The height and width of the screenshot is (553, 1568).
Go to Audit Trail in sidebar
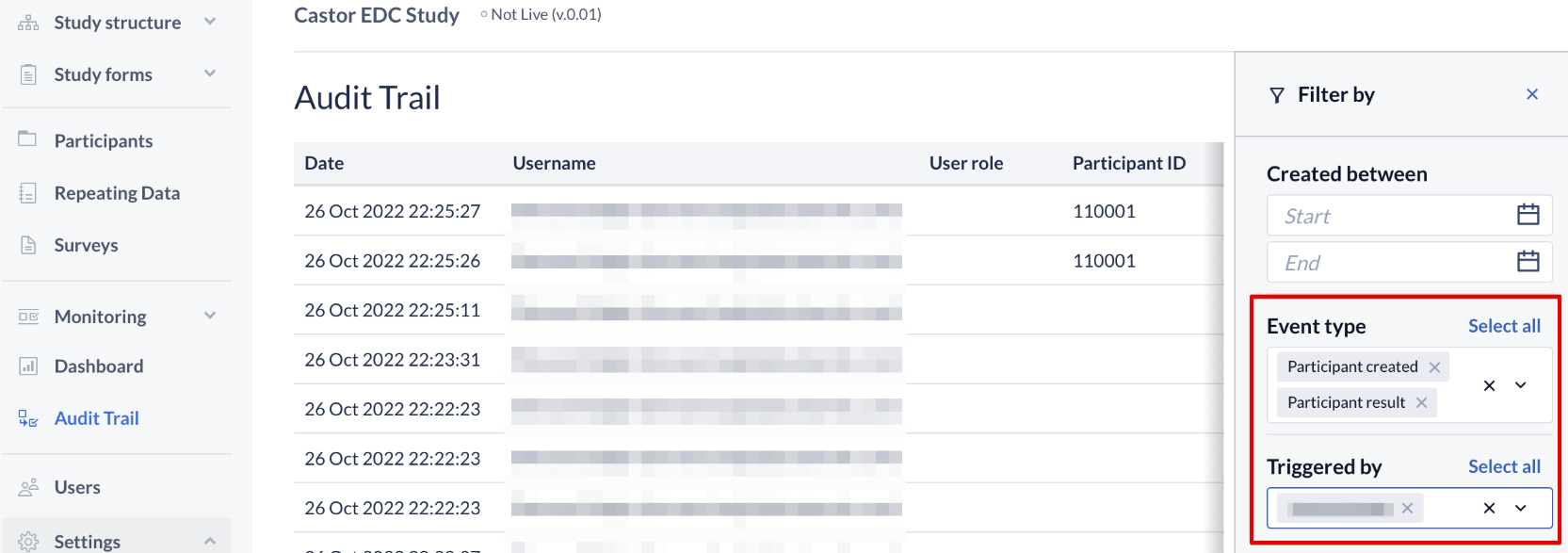[96, 418]
